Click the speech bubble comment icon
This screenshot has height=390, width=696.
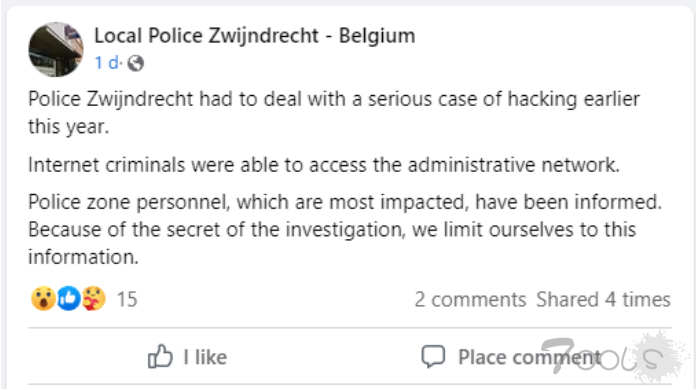click(x=433, y=357)
